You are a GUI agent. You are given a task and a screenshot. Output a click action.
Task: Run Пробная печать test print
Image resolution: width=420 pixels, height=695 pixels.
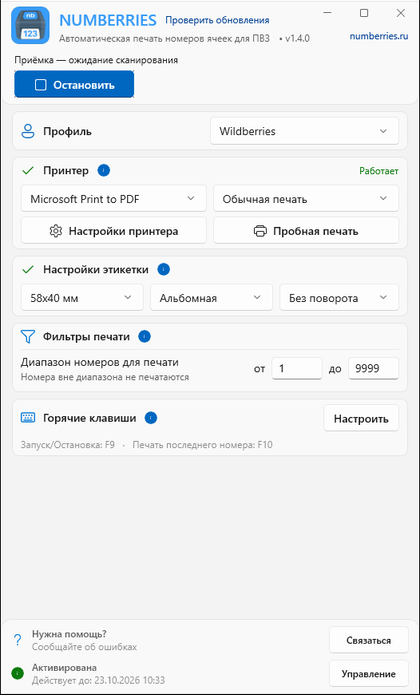[x=306, y=230]
